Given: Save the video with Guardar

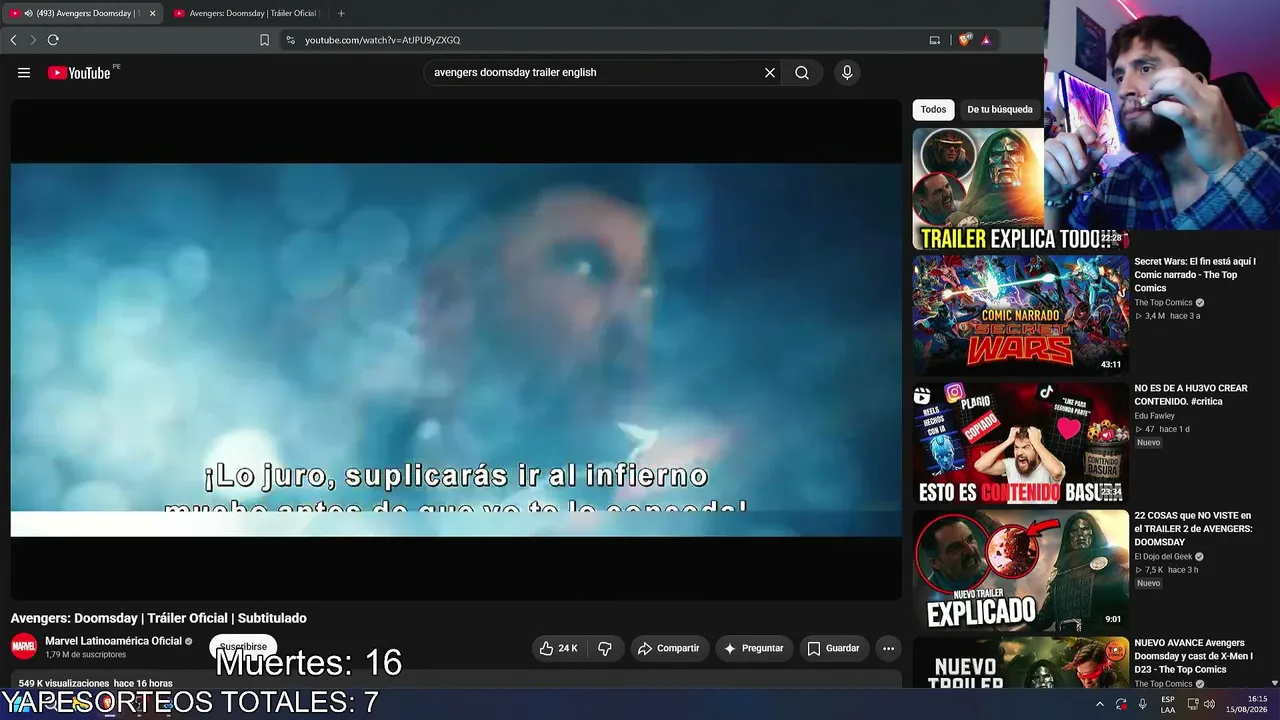Looking at the screenshot, I should [x=834, y=648].
